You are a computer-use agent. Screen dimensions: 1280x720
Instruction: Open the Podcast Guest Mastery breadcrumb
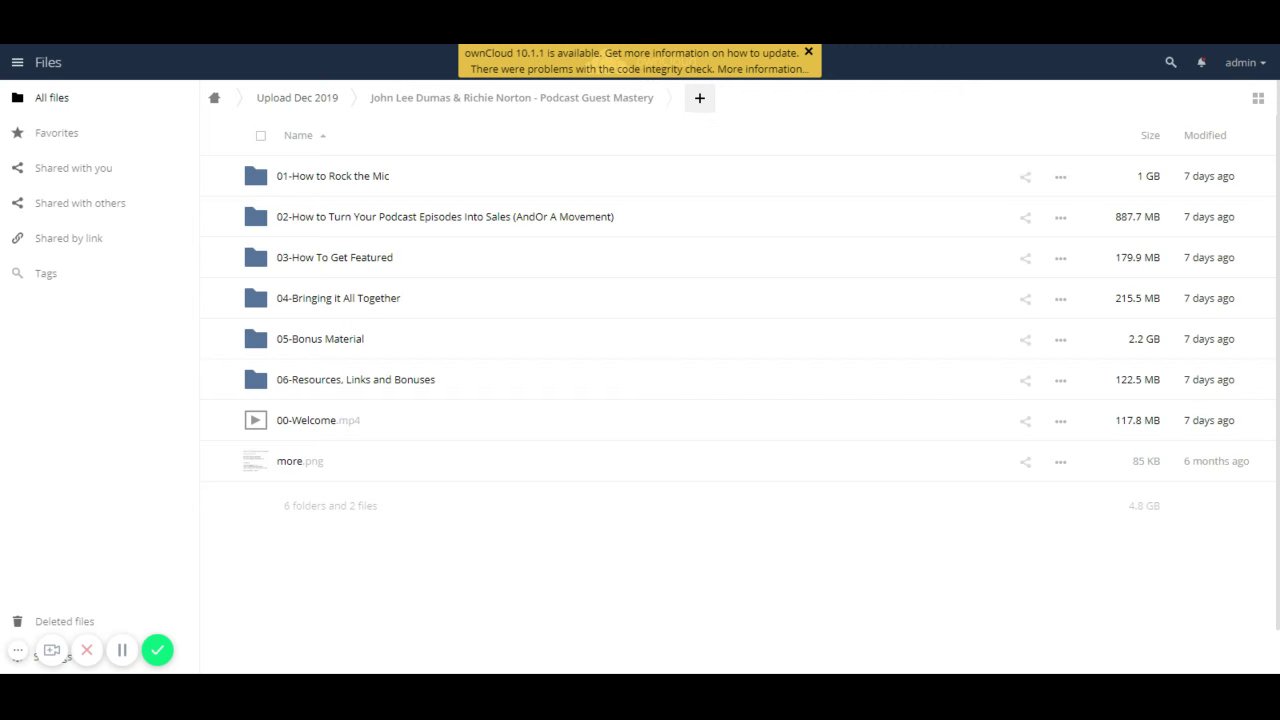pos(511,98)
